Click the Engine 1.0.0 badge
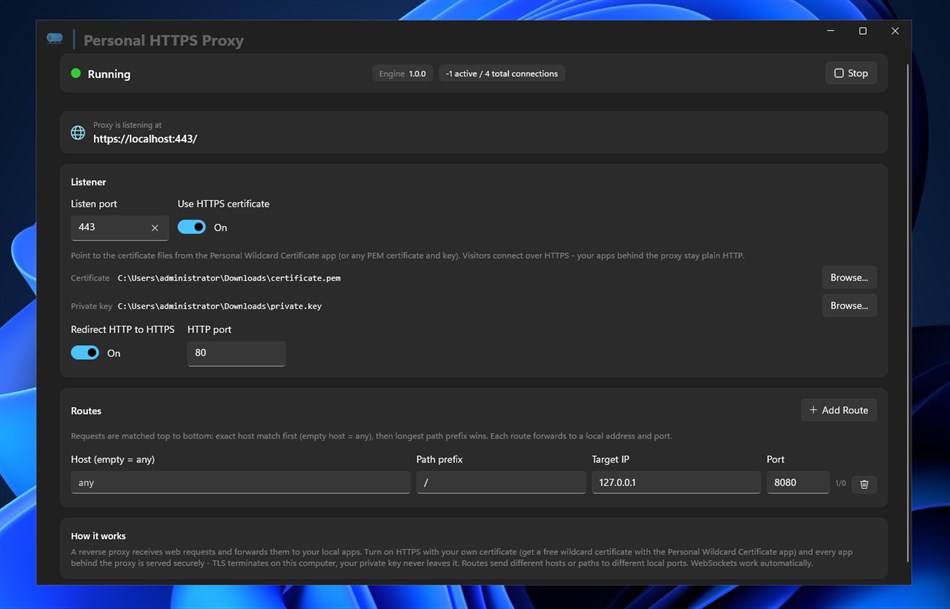This screenshot has width=950, height=609. (402, 73)
